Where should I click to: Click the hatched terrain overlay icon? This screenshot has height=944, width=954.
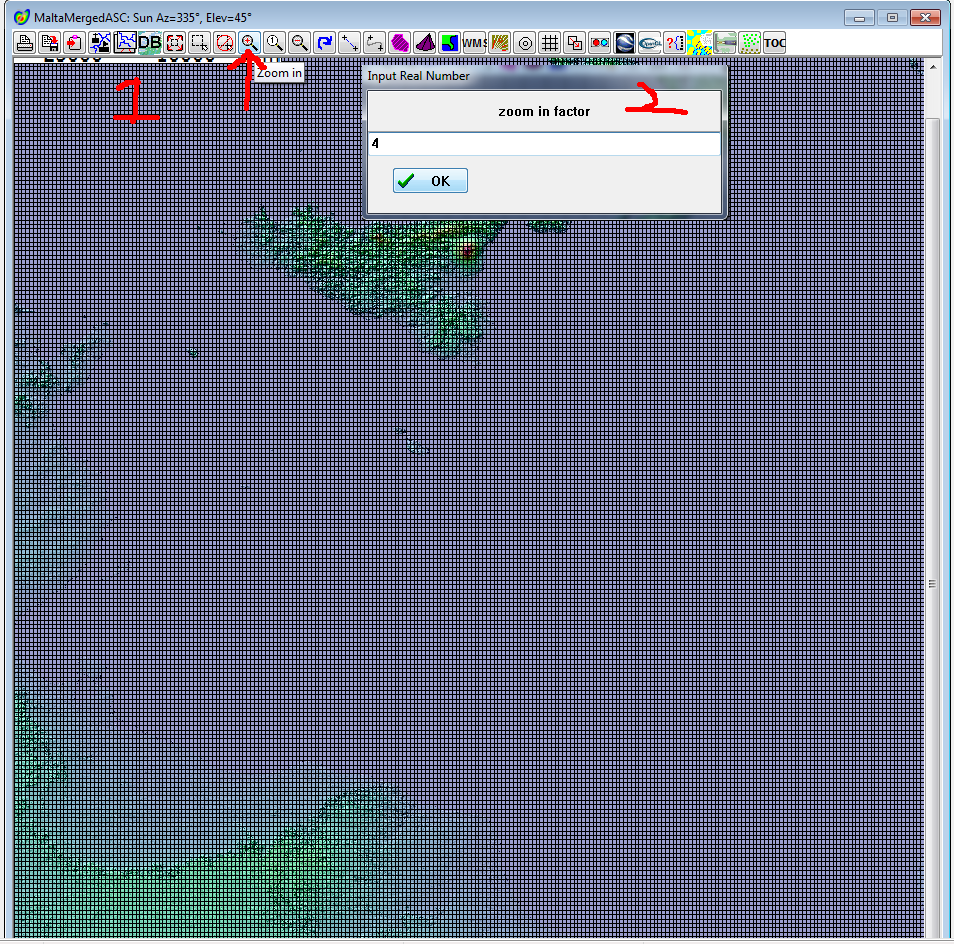[500, 43]
